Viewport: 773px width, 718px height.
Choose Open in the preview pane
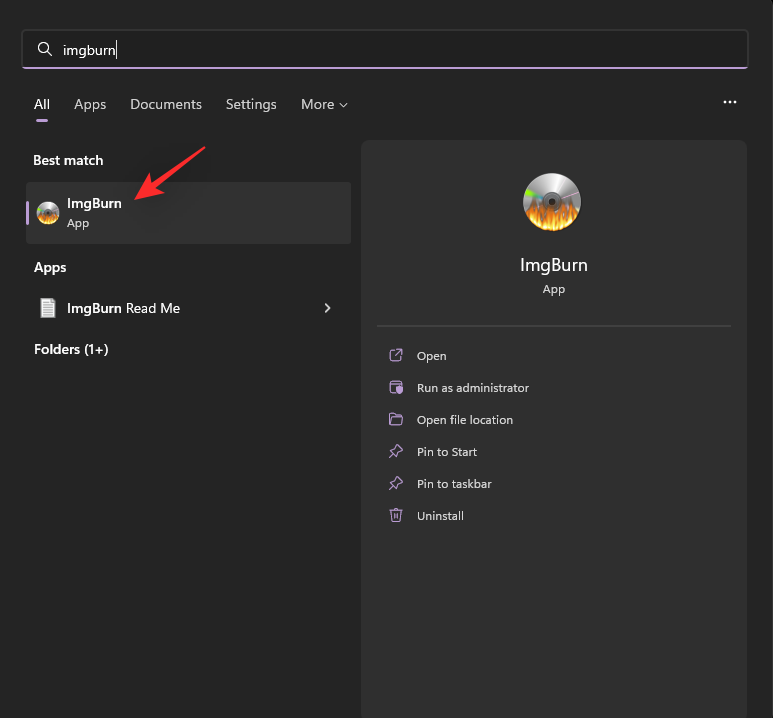(x=431, y=356)
